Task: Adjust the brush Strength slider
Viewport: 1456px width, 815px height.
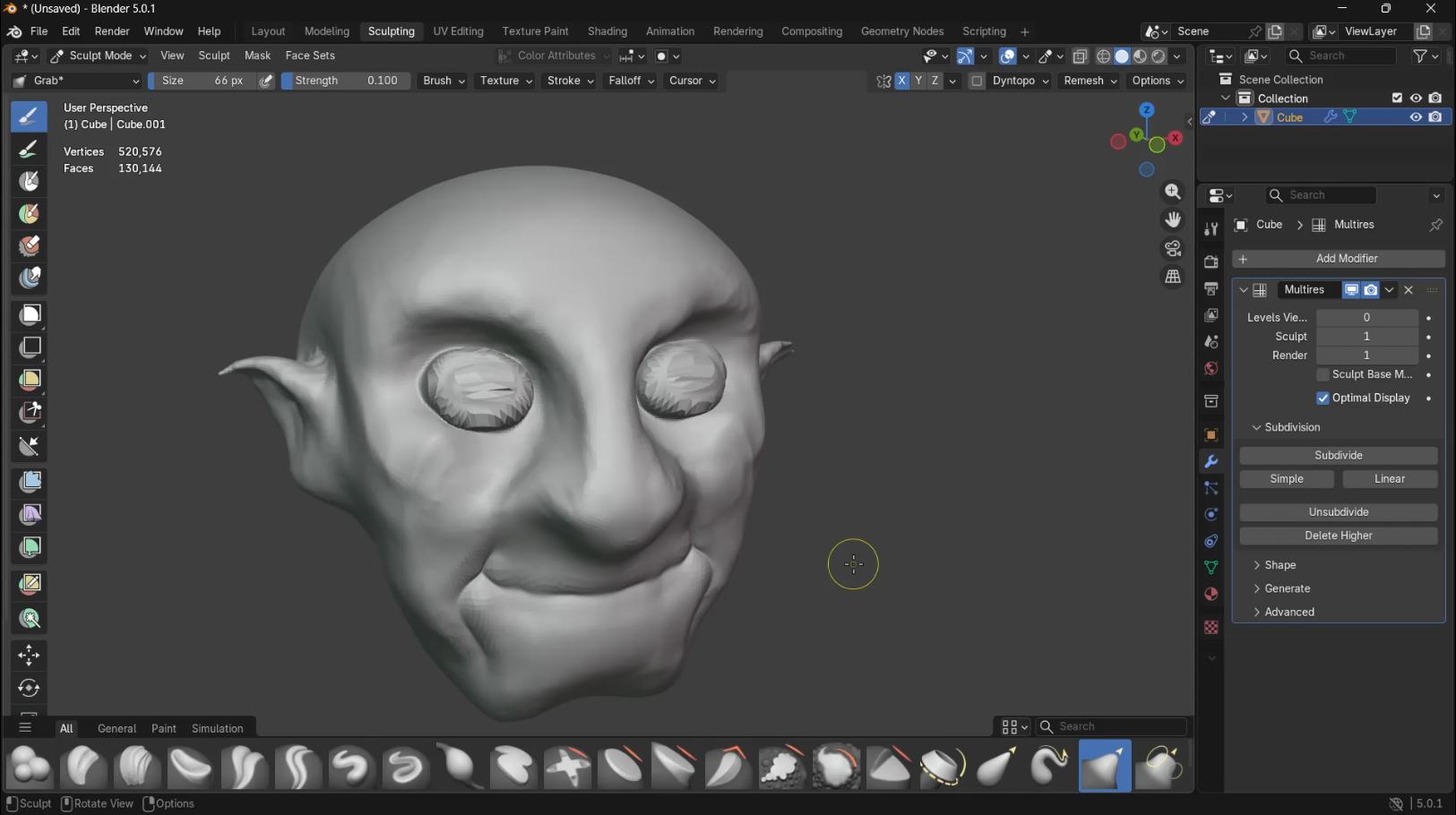Action: coord(345,81)
